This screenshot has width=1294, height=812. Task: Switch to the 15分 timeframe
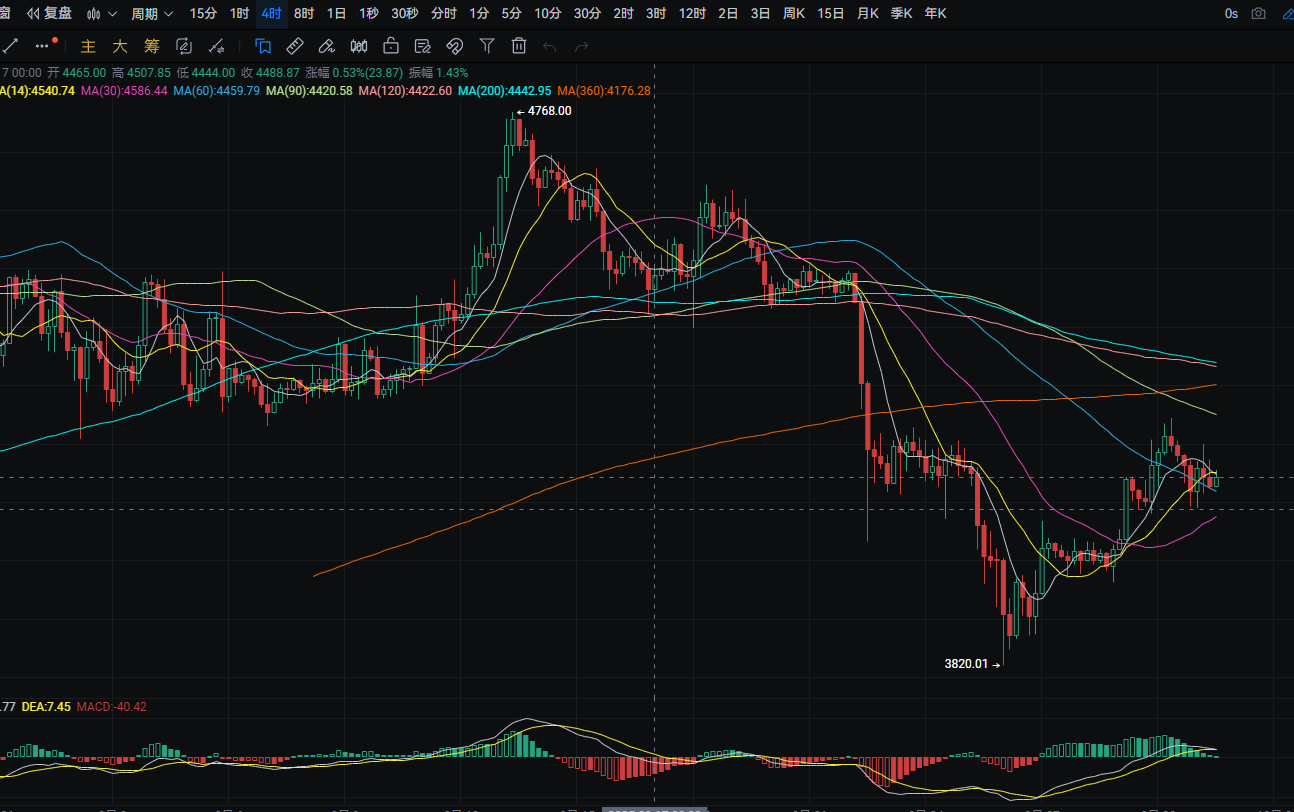click(x=202, y=14)
